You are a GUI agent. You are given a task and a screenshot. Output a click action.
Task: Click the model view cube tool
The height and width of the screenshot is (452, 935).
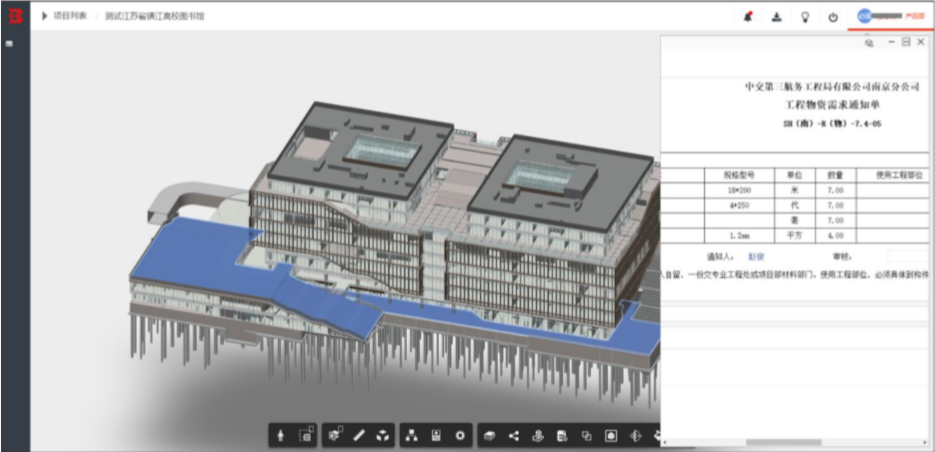tap(336, 435)
